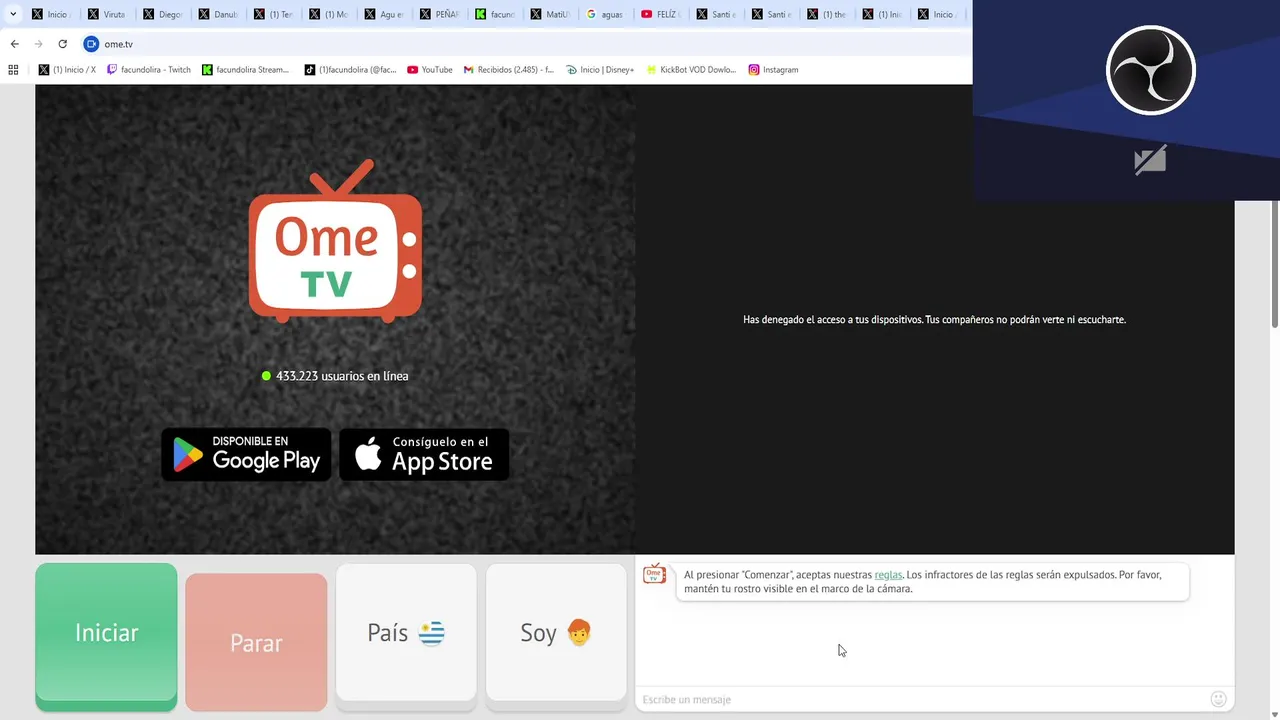
Task: Switch to the Google aguas tab
Action: 605,14
